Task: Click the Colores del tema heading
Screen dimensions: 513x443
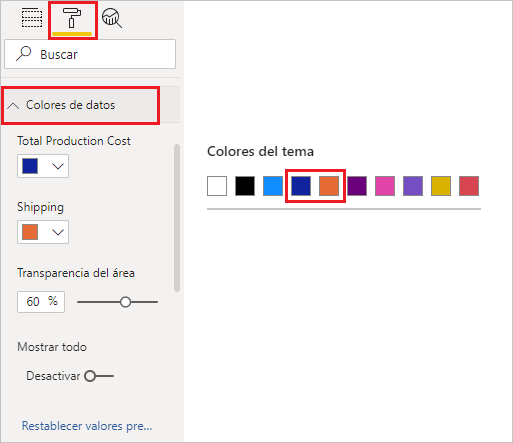Action: pyautogui.click(x=260, y=151)
